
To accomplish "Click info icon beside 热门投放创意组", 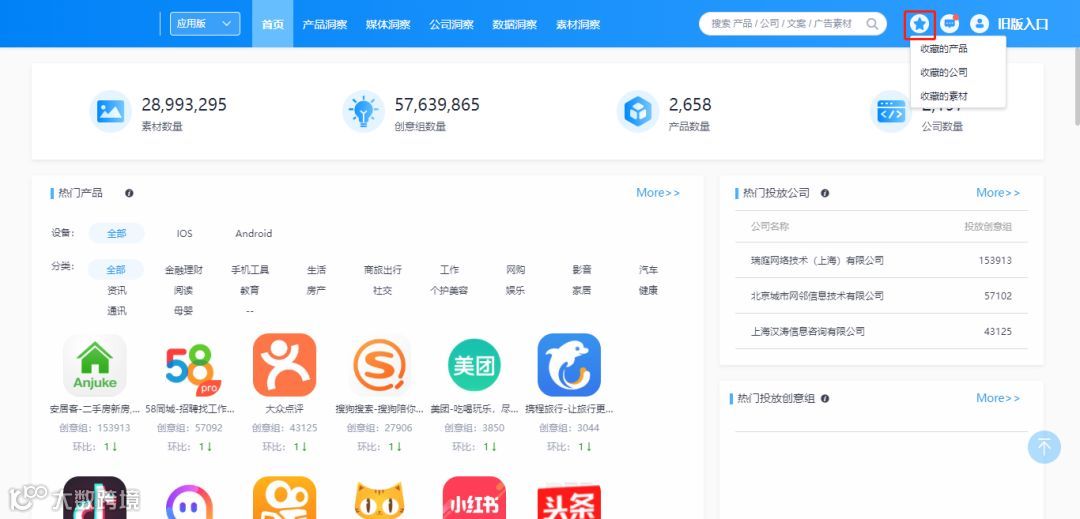I will click(824, 399).
